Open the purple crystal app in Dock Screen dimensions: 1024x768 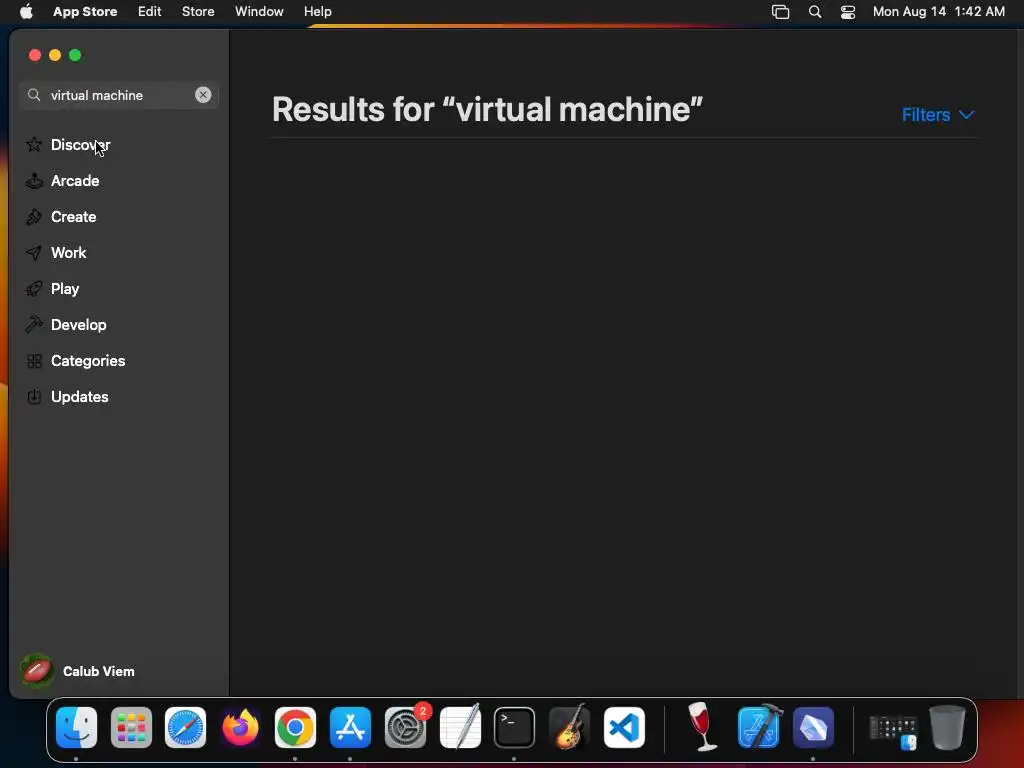(x=813, y=727)
